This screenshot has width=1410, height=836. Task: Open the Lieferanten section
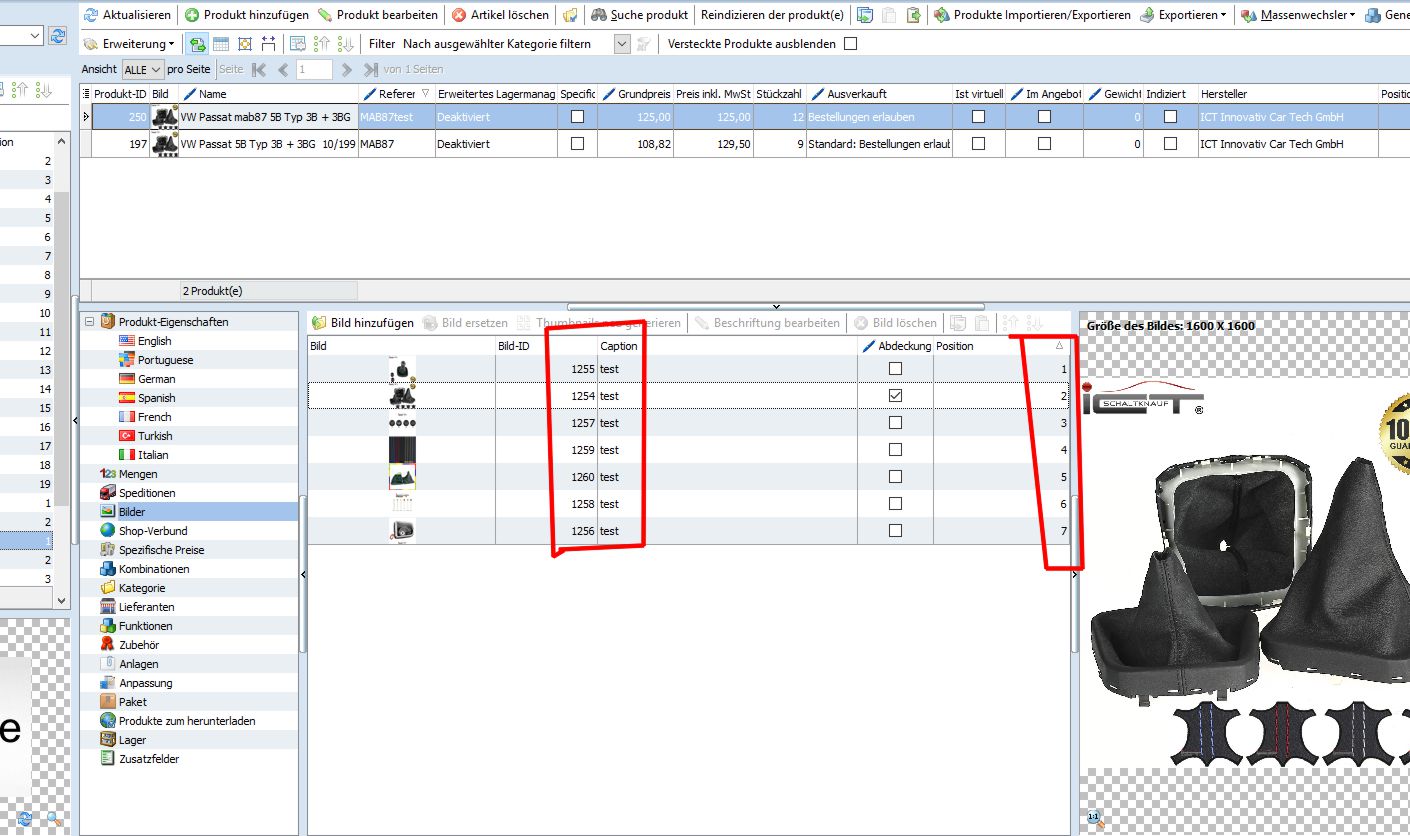pyautogui.click(x=137, y=607)
